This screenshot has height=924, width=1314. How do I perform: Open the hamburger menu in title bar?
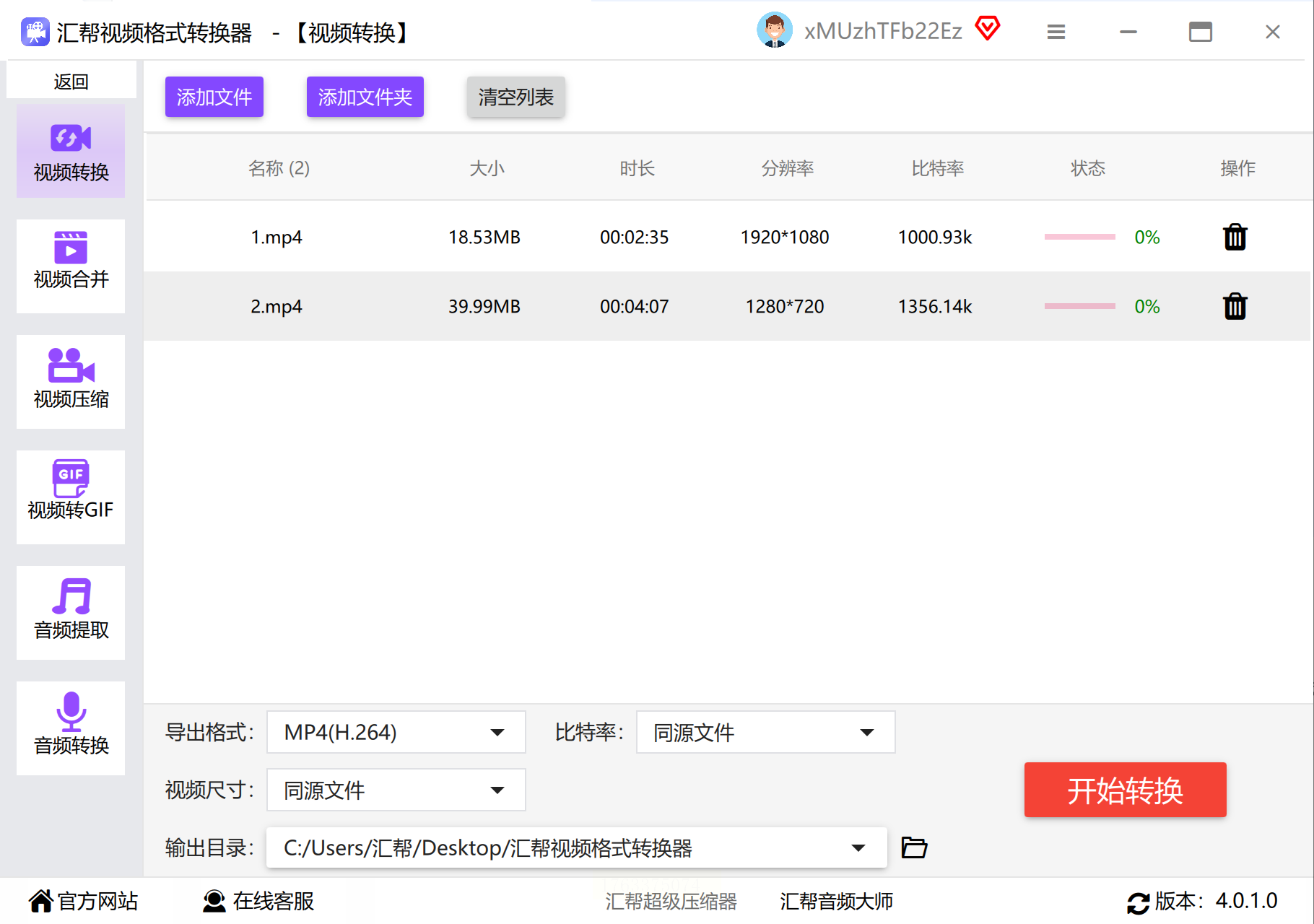(x=1056, y=32)
